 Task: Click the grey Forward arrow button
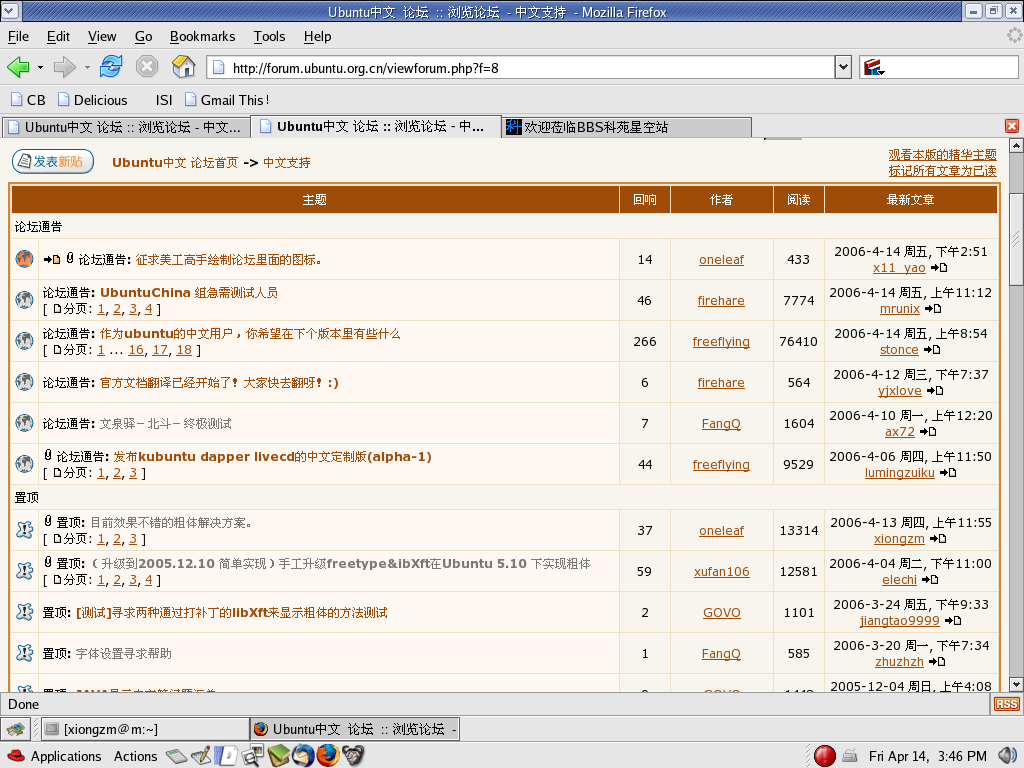click(65, 67)
